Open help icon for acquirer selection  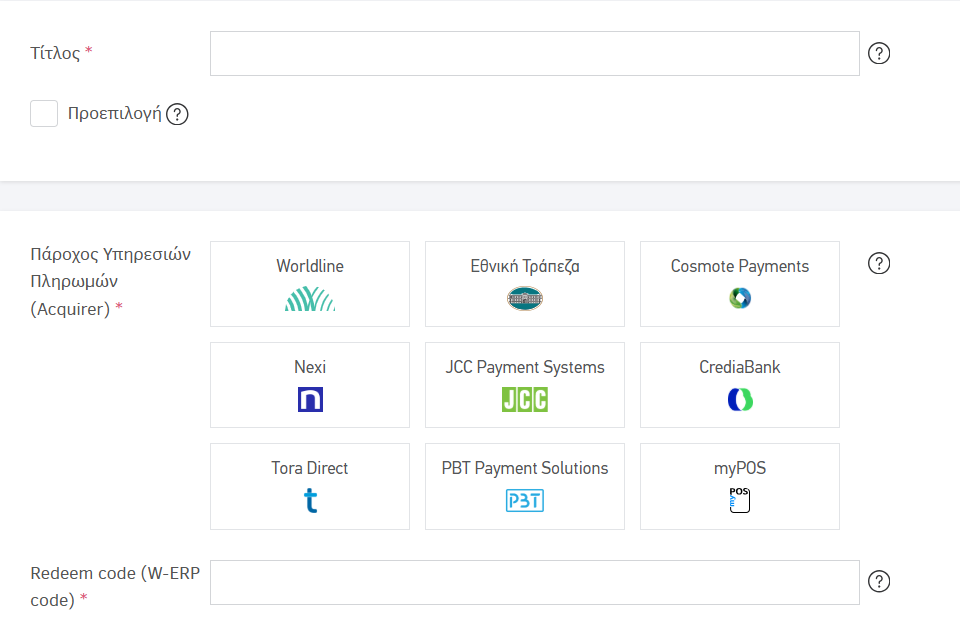point(879,263)
